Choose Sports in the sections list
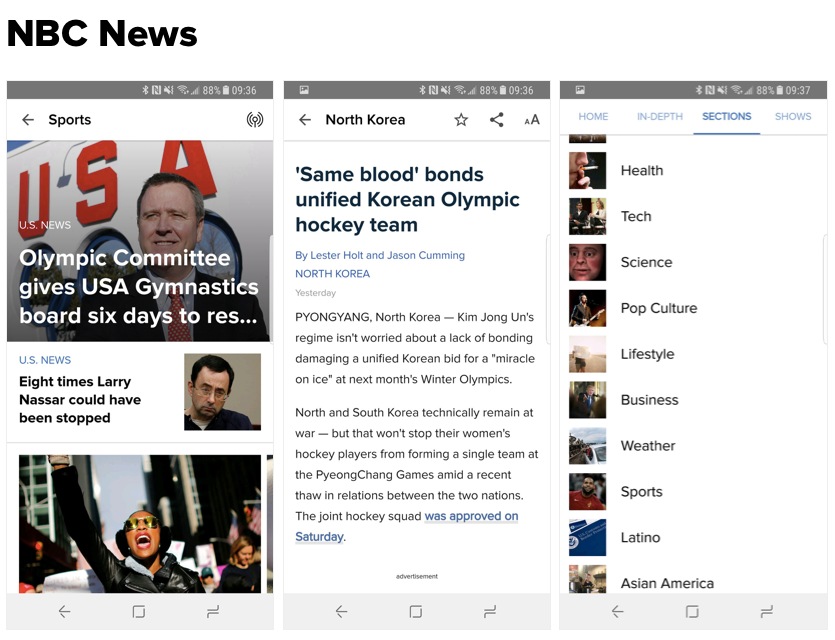Image resolution: width=835 pixels, height=640 pixels. [x=642, y=491]
